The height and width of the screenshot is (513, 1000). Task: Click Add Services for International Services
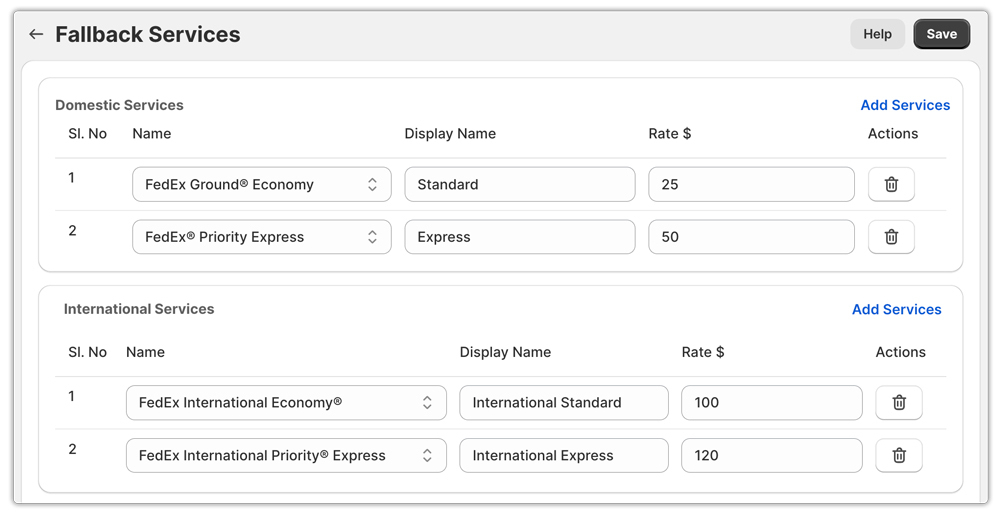point(896,309)
